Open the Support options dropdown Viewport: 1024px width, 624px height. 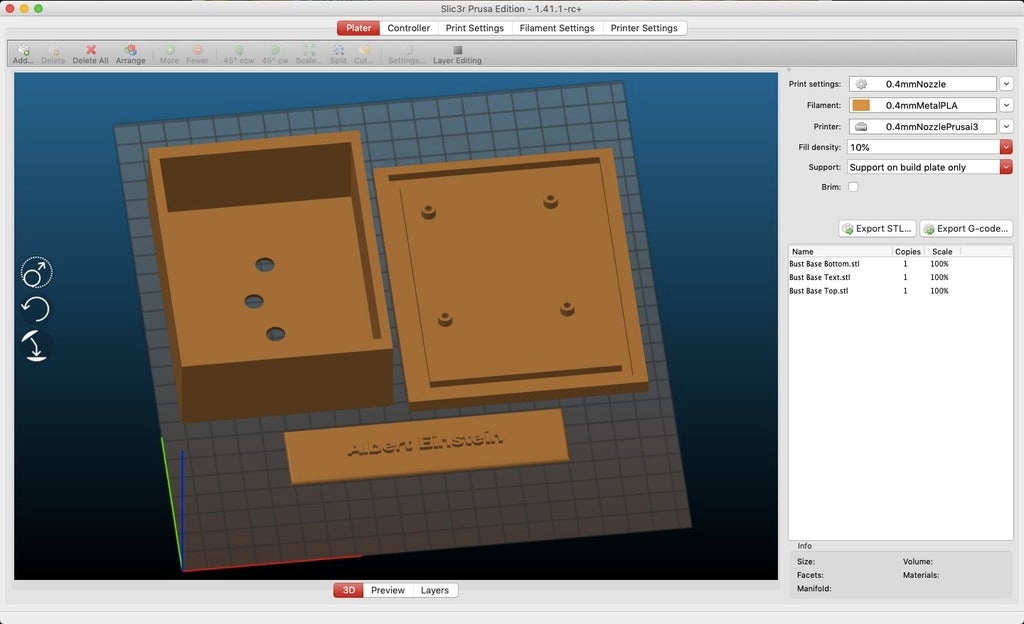(1006, 167)
